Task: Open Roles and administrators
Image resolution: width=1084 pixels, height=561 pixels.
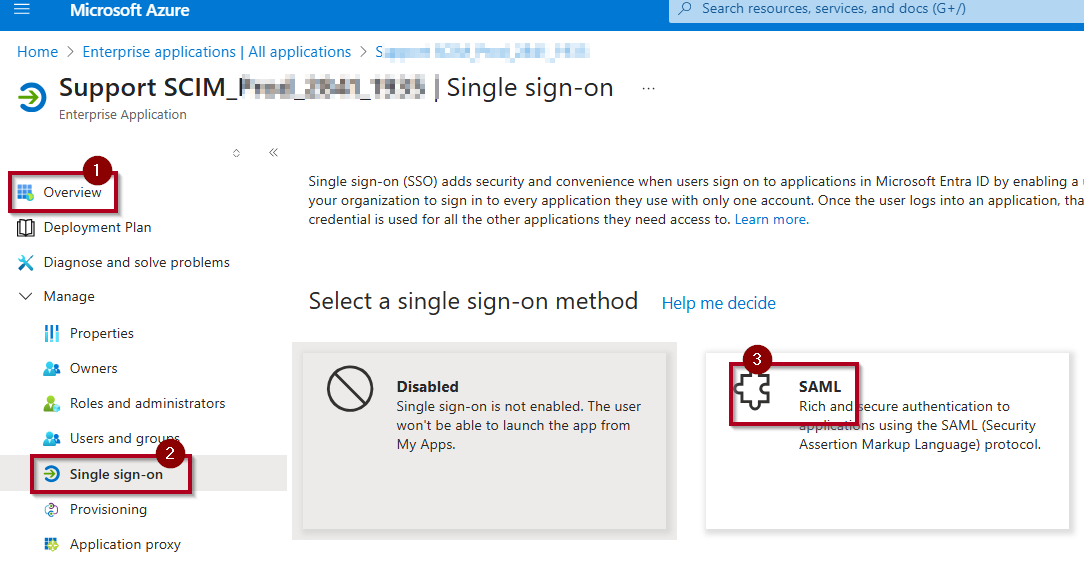Action: 147,403
